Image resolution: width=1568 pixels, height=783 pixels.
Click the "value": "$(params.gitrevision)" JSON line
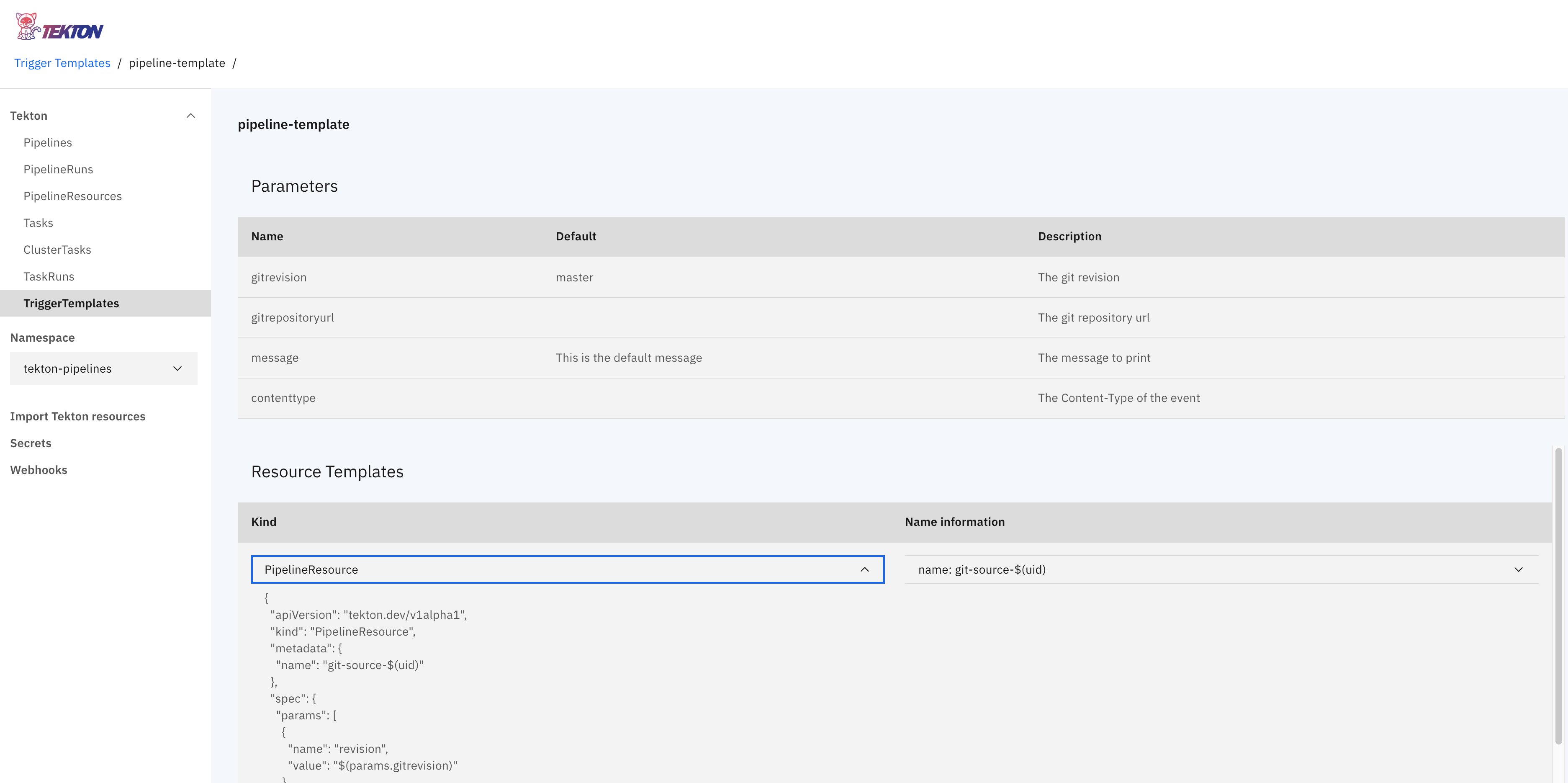[x=373, y=766]
